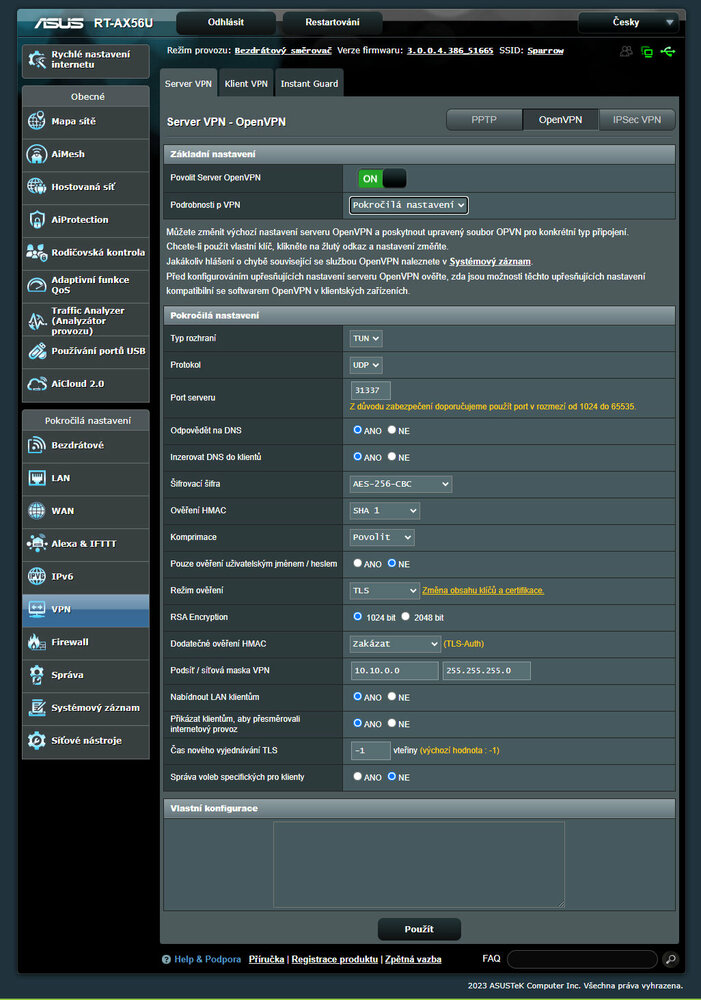Switch to the Klient VPN tab
This screenshot has height=1000, width=701.
pyautogui.click(x=246, y=85)
